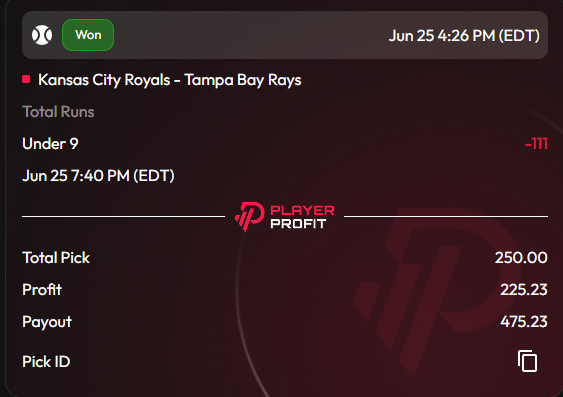Click the Player Profit logo
The width and height of the screenshot is (563, 397).
(284, 216)
